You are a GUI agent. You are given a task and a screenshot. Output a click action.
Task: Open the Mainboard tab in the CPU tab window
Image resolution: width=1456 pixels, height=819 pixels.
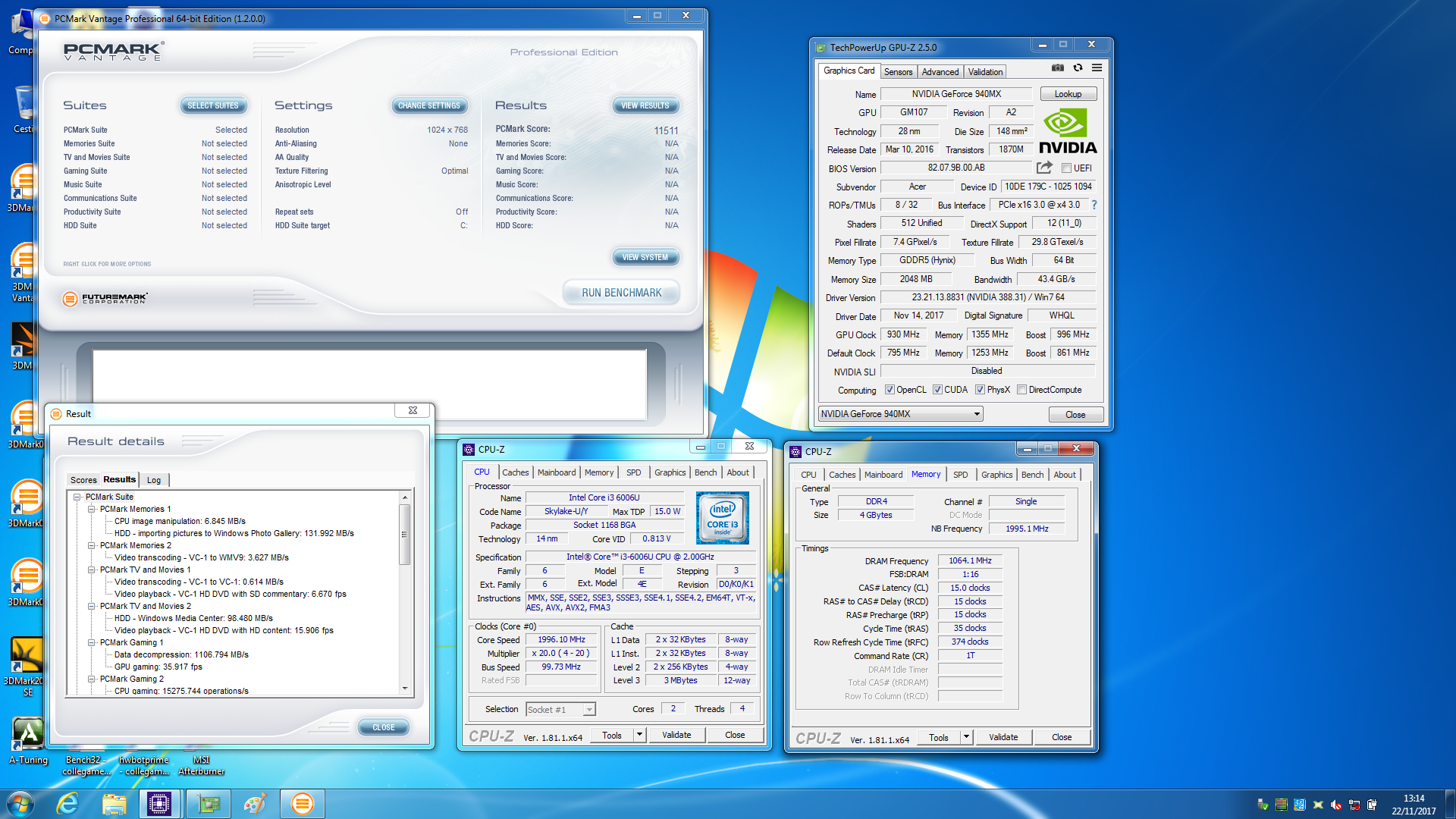click(557, 472)
